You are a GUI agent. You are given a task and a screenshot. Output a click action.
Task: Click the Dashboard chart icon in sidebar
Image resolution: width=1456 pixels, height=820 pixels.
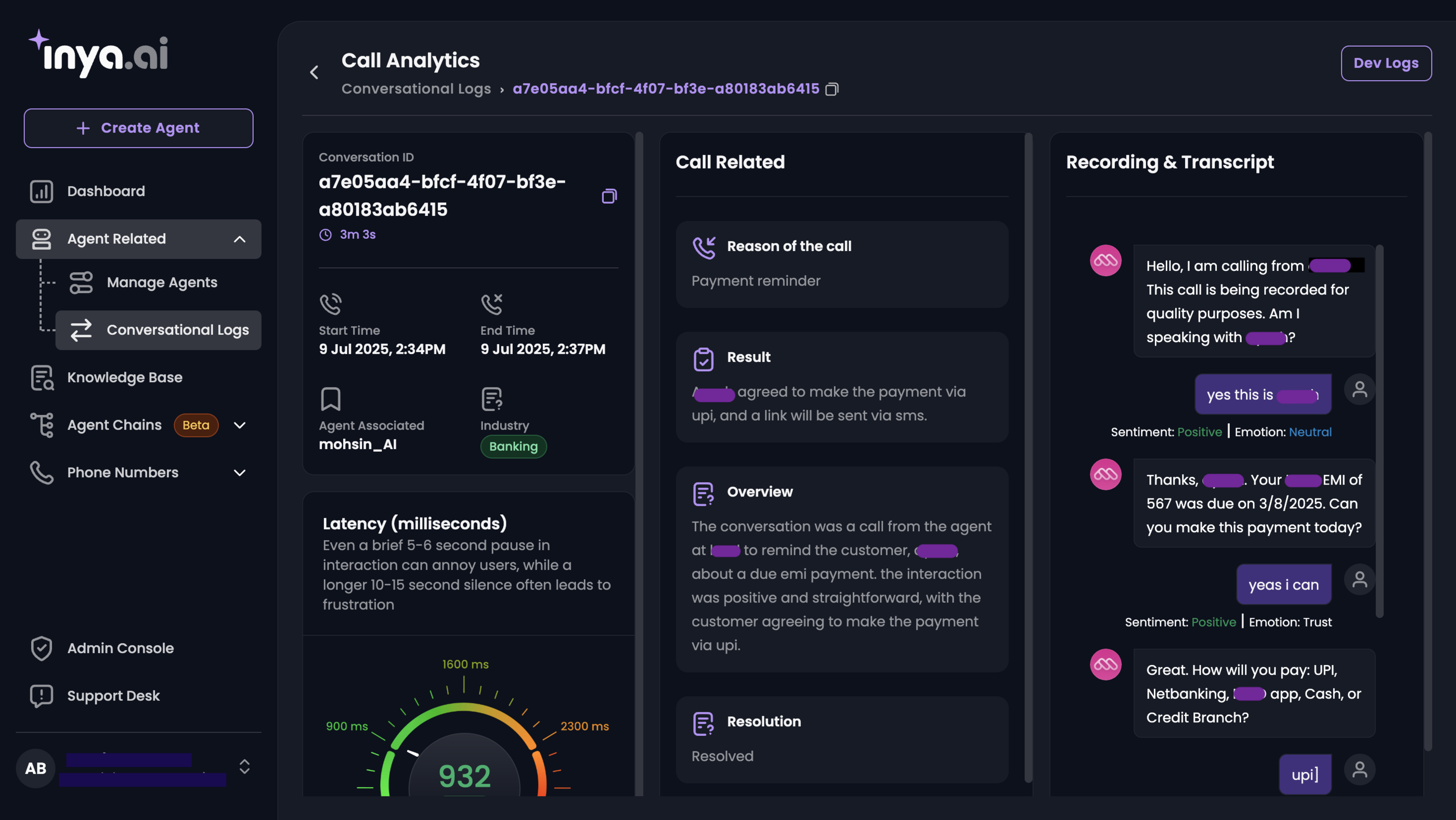[x=41, y=191]
